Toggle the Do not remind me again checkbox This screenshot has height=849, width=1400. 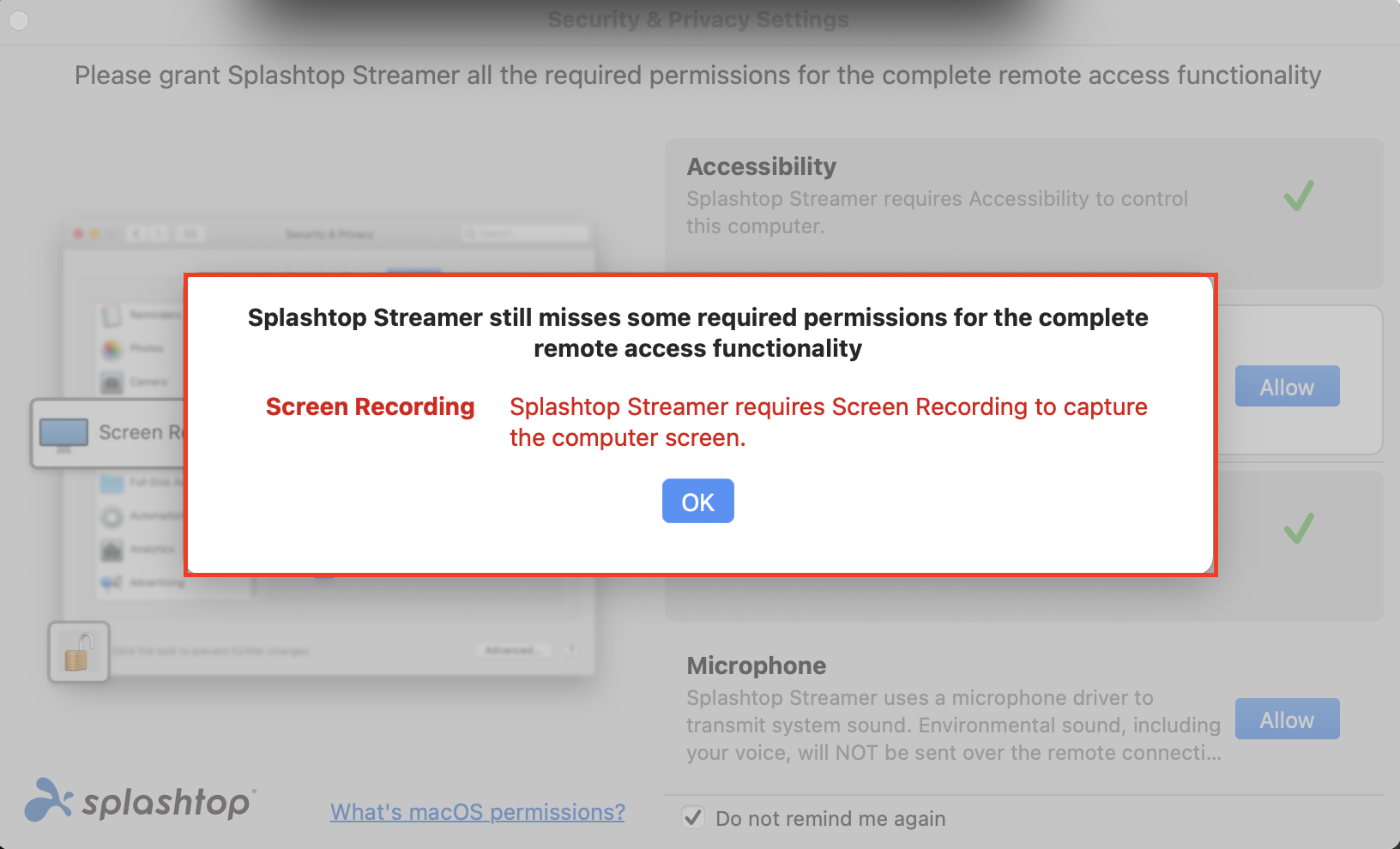point(693,817)
